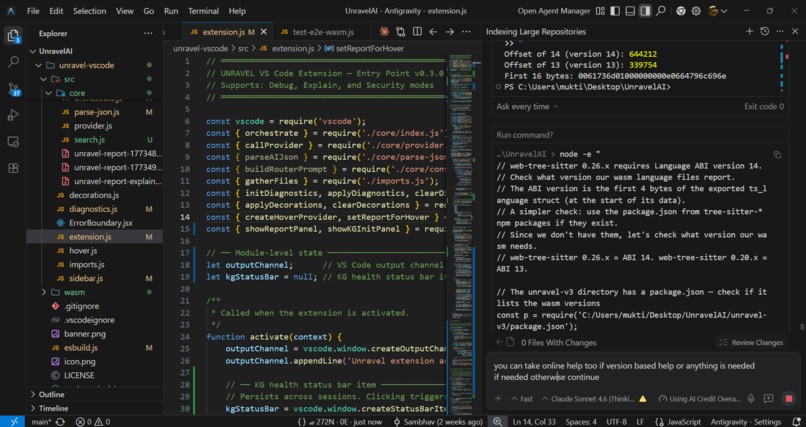
Task: Customize layout icon in title bar
Action: click(600, 11)
